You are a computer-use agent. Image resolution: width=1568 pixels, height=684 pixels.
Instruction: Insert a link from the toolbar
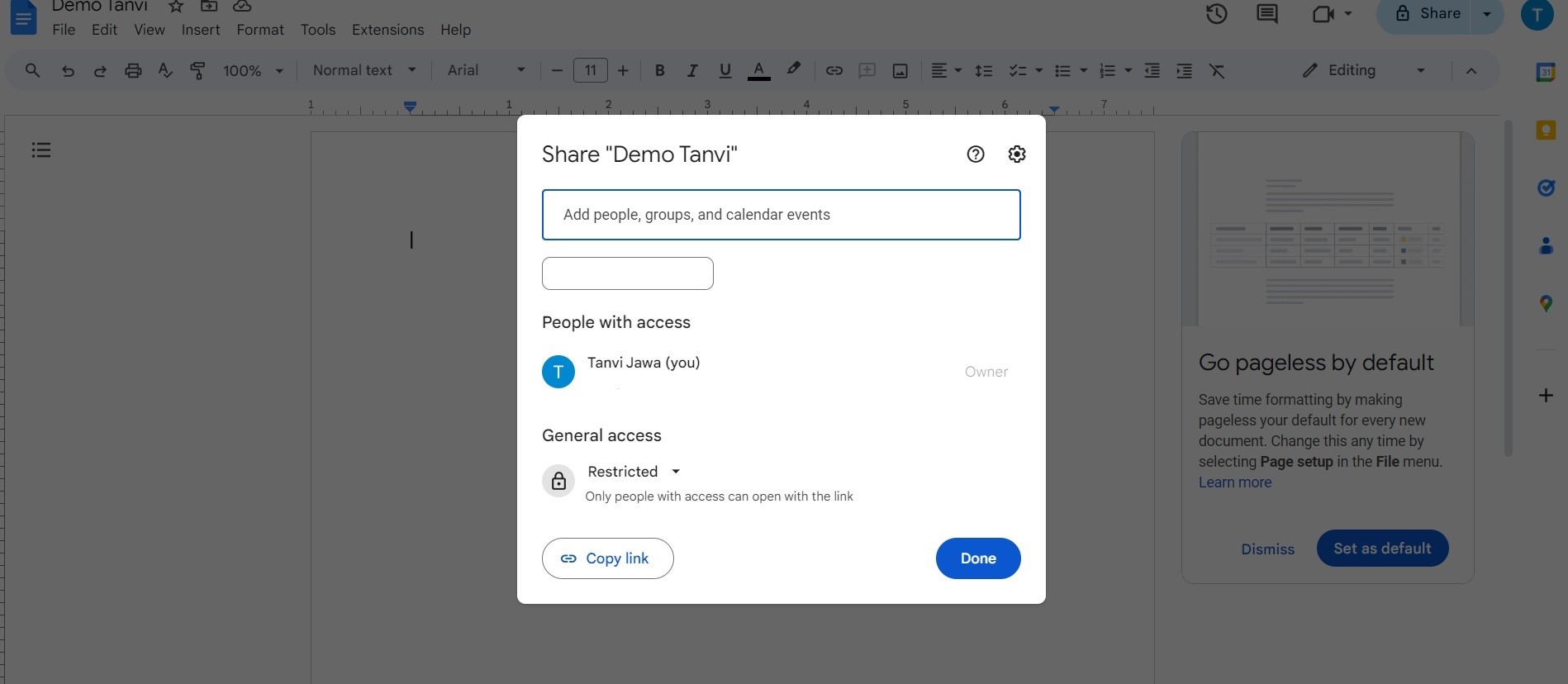pos(834,71)
